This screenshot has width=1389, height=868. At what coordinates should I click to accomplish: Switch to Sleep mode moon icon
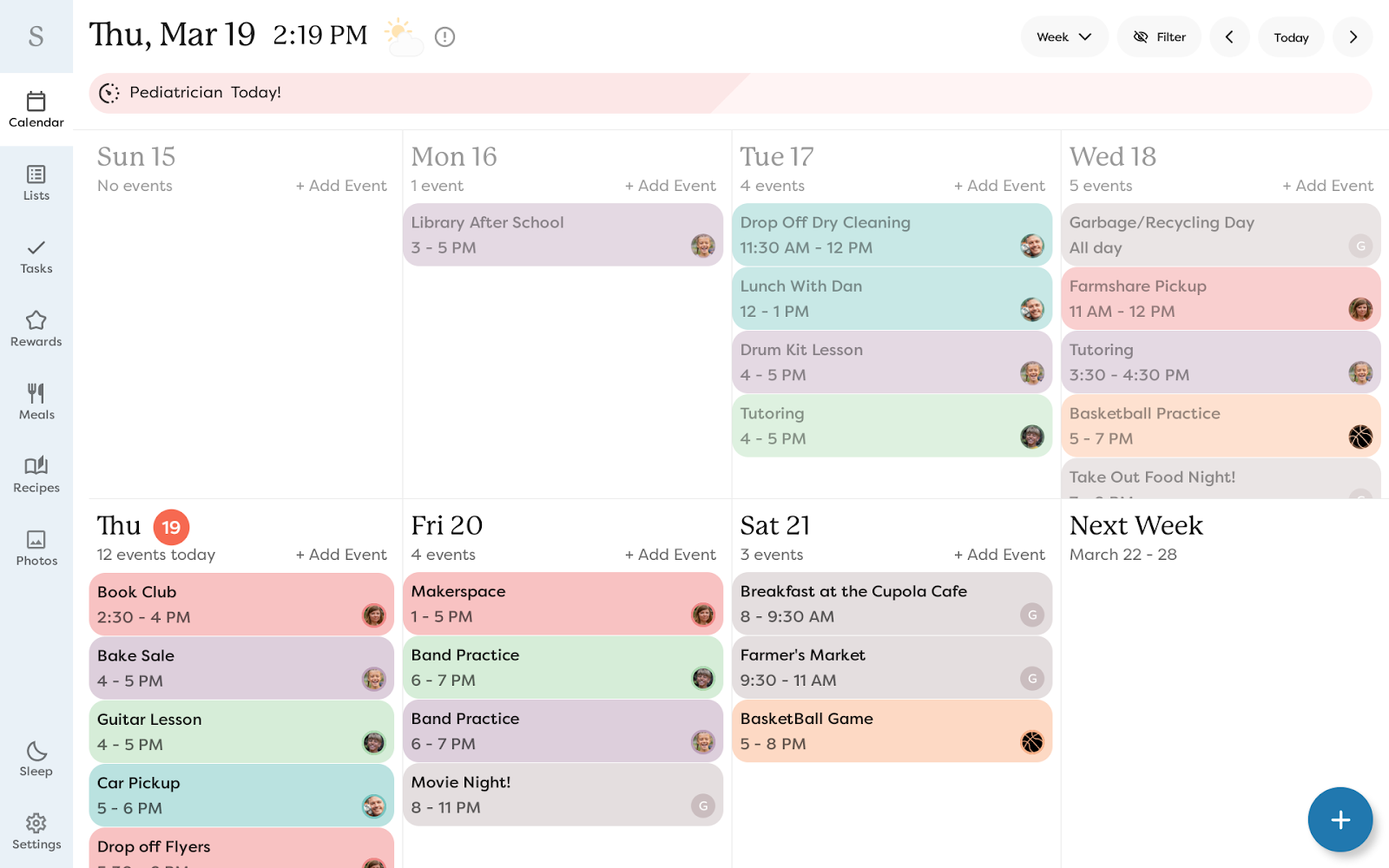(36, 759)
